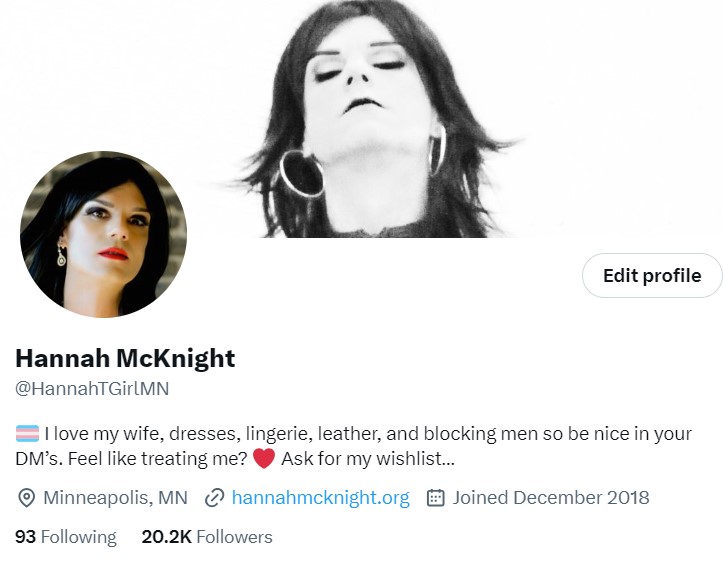Click the transgender flag emoji in bio
723x561 pixels.
(28, 433)
